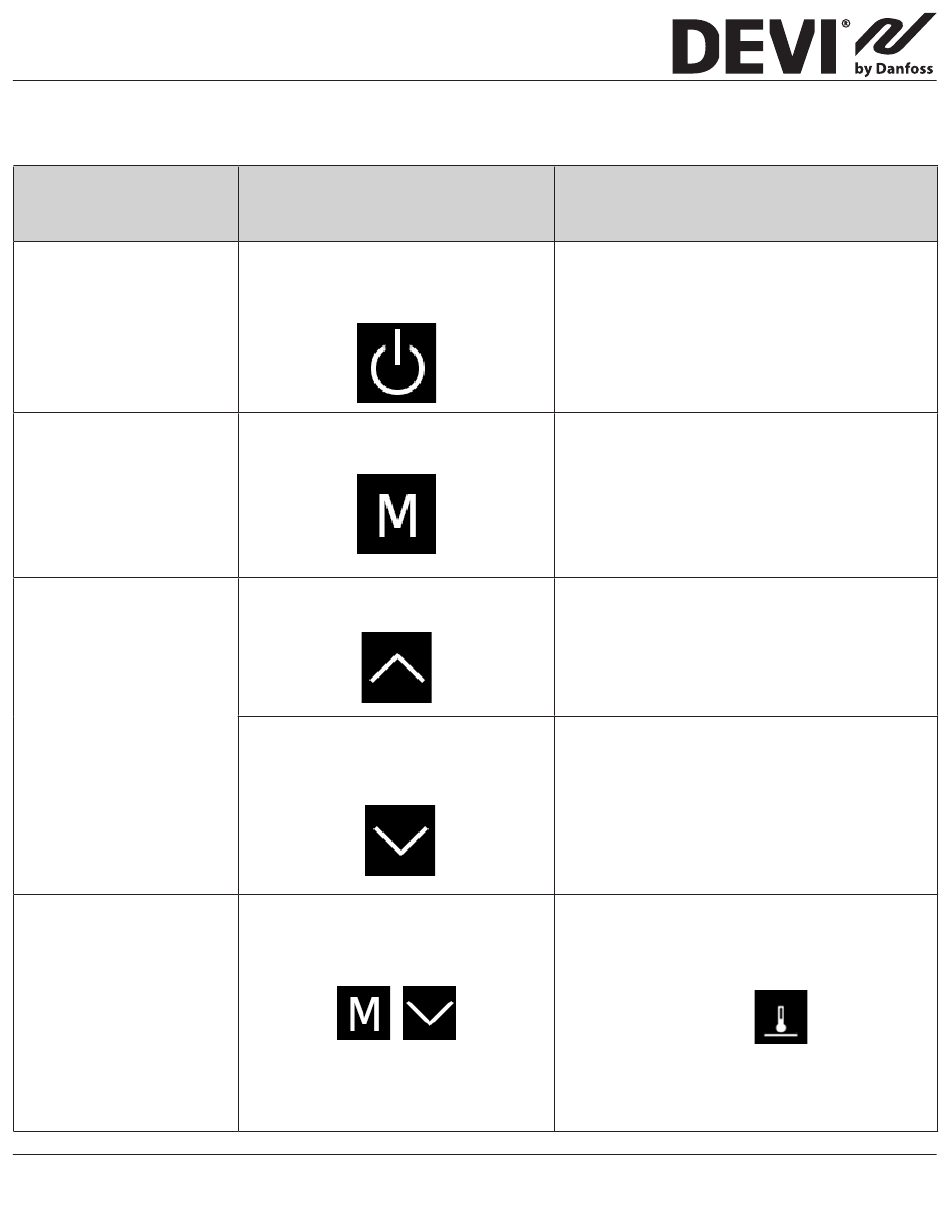Screen dimensions: 950x1213
Task: Select the gray header cell in last column
Action: tap(746, 203)
